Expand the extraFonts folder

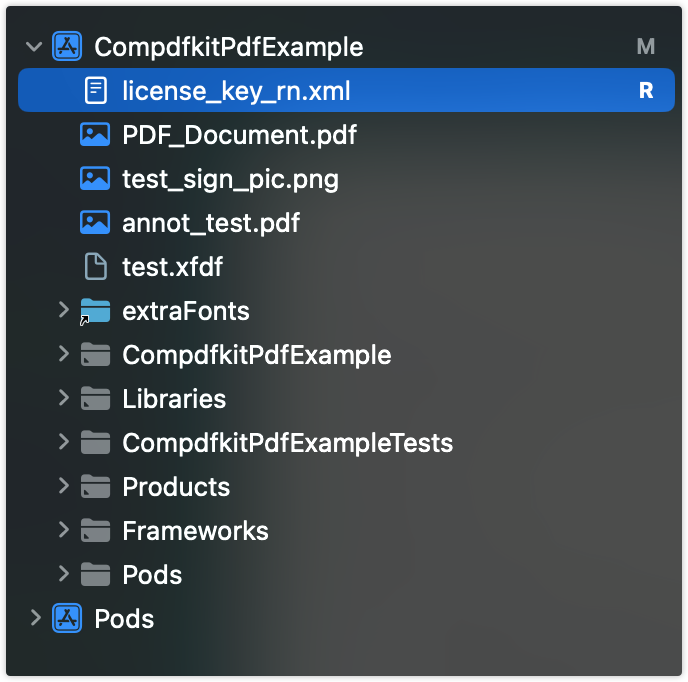point(64,310)
